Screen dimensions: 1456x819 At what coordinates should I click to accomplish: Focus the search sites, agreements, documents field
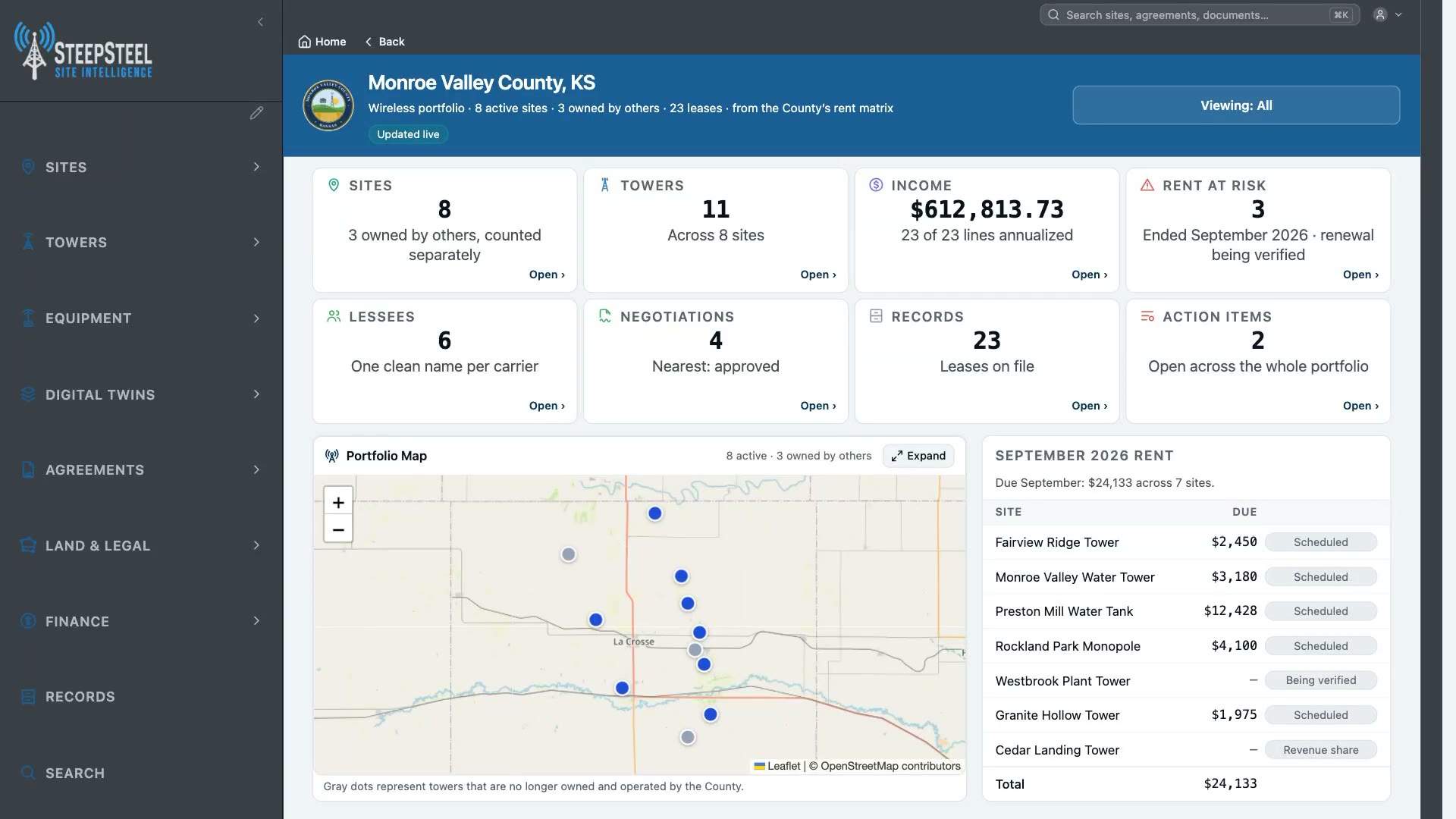coord(1200,14)
